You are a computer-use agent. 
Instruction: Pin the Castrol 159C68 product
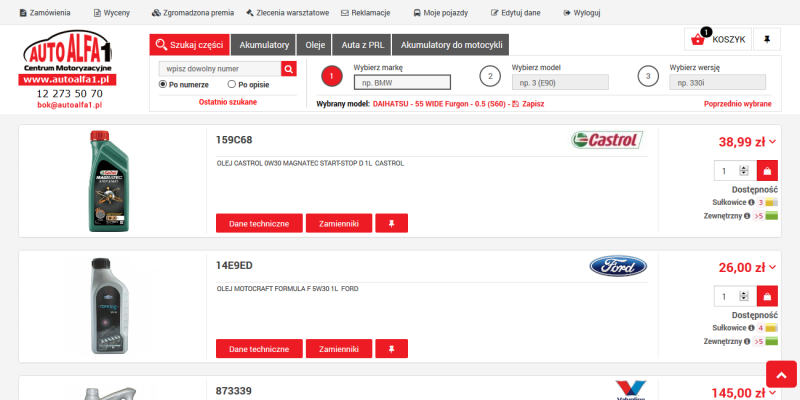point(391,223)
